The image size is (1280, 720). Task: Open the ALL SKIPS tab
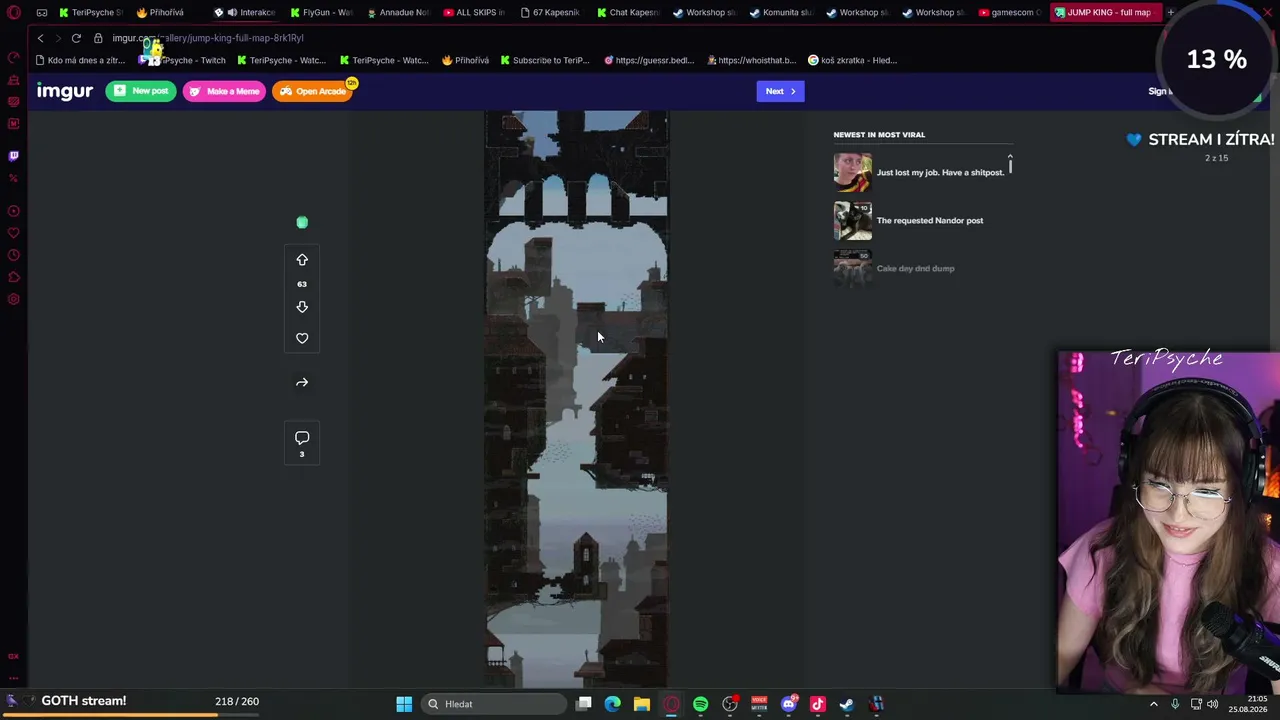point(473,13)
